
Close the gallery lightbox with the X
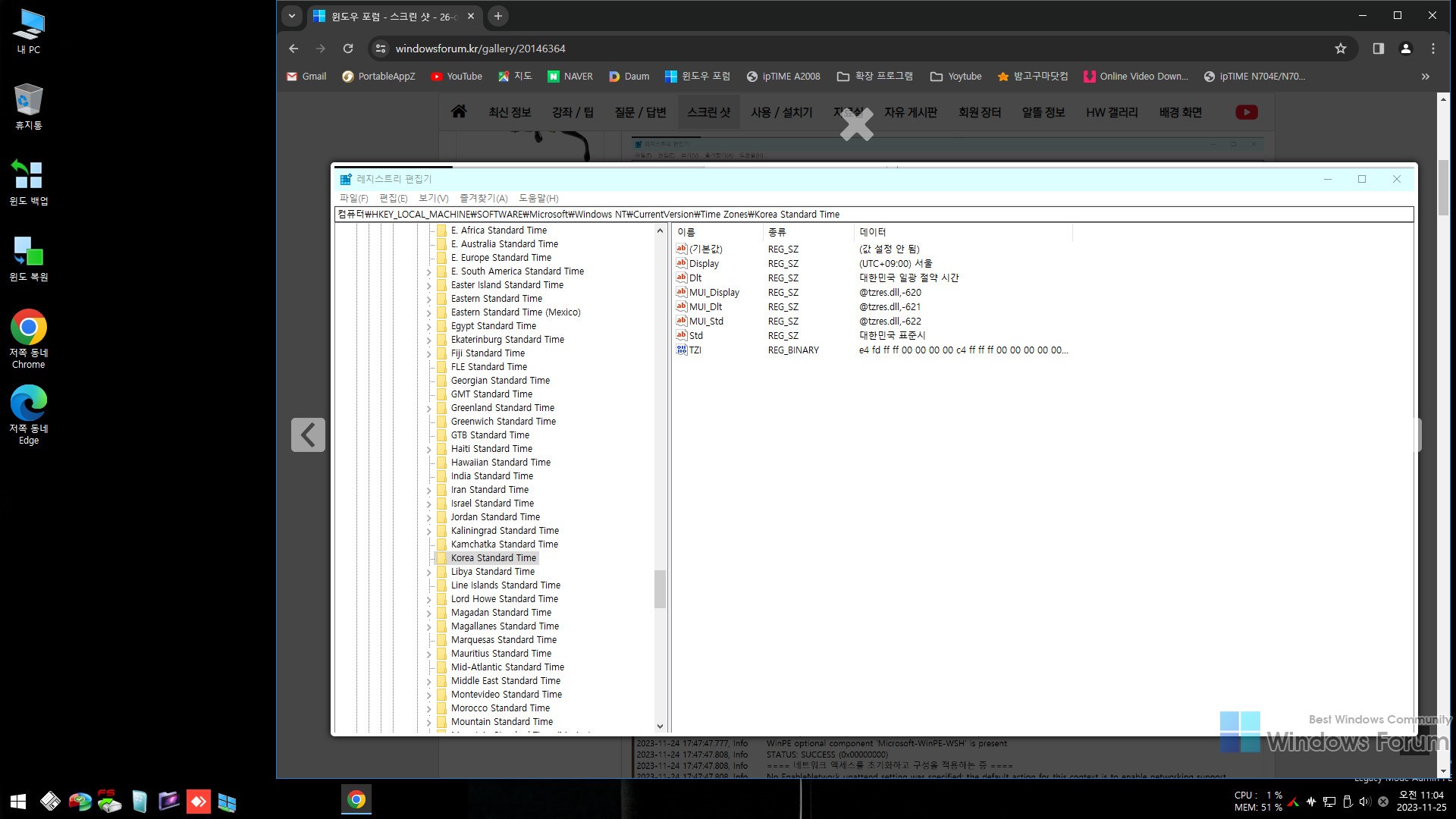point(857,125)
